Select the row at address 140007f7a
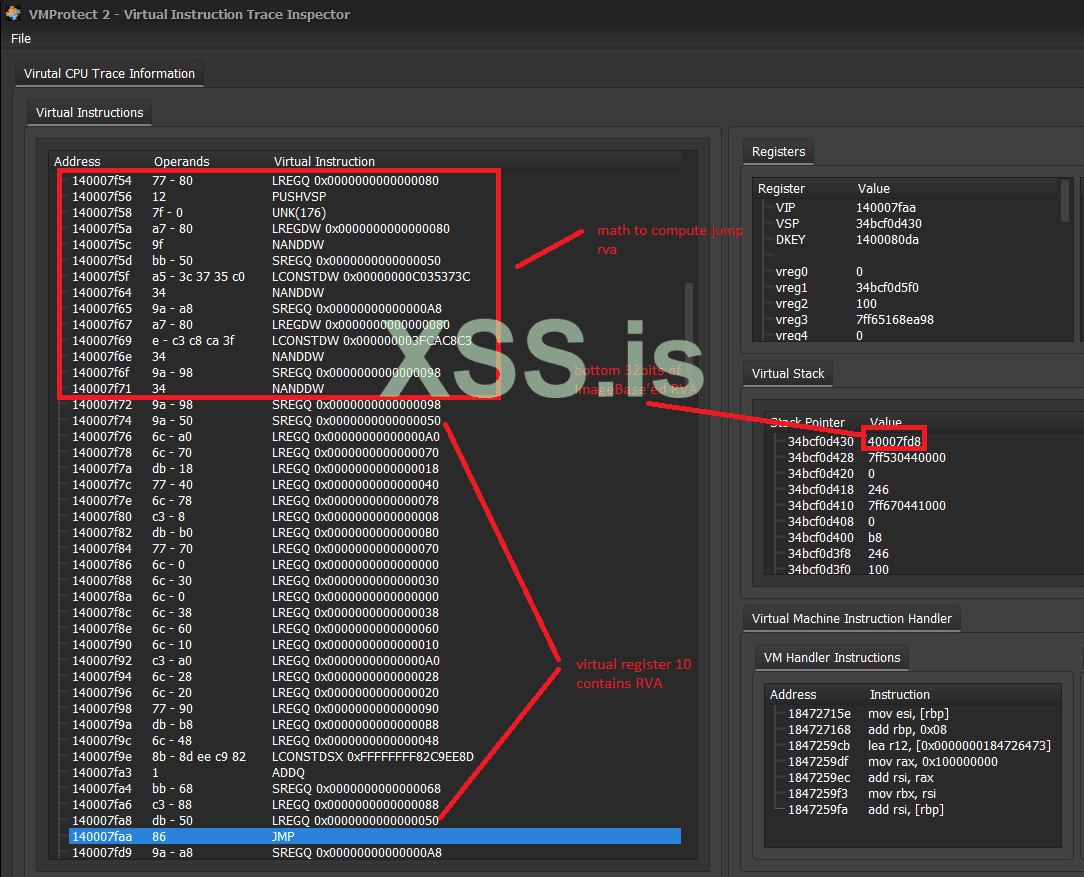This screenshot has width=1084, height=877. (375, 469)
